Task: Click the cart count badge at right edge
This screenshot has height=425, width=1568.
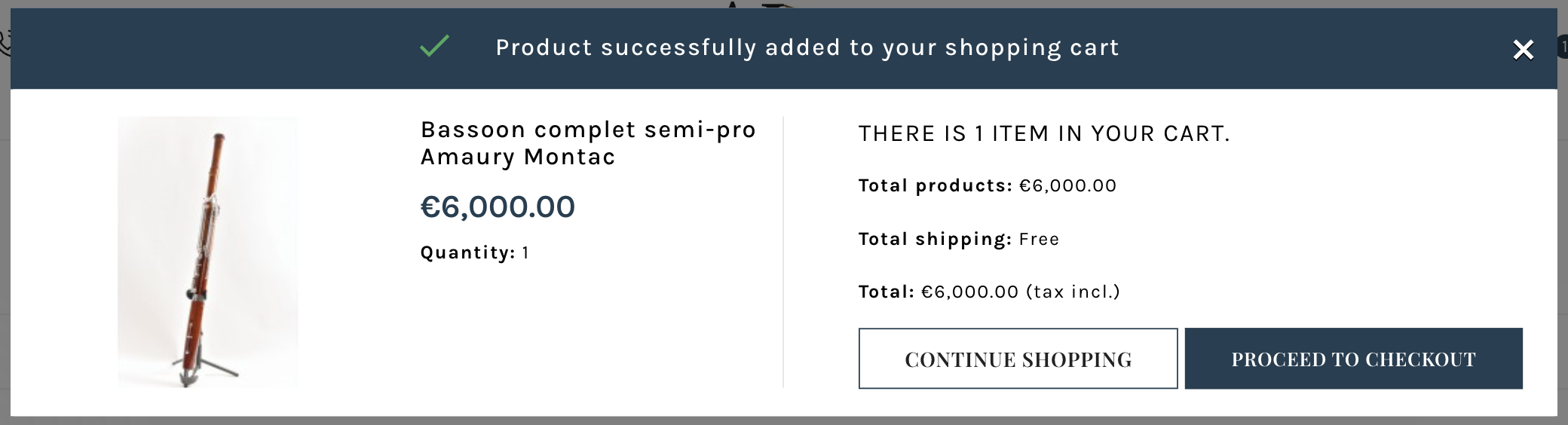Action: 1563,47
